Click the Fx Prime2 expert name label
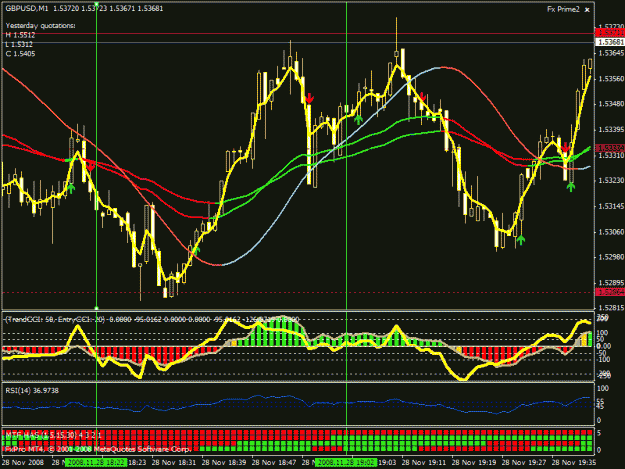Screen dimensions: 625x469 pos(563,10)
